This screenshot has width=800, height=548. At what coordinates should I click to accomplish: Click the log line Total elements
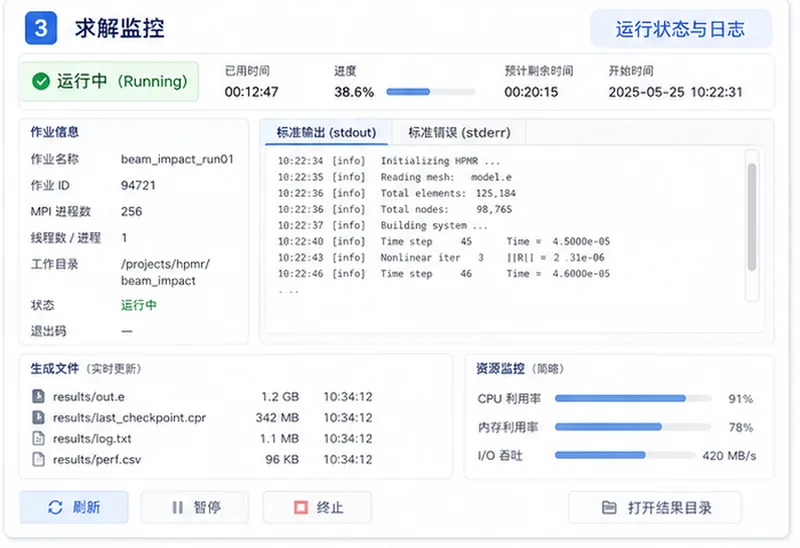397,193
